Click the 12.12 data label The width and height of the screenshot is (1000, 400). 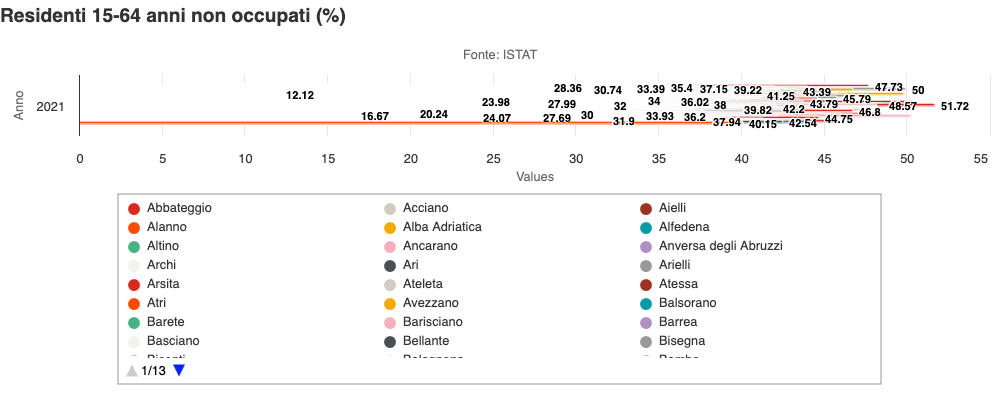(x=300, y=95)
